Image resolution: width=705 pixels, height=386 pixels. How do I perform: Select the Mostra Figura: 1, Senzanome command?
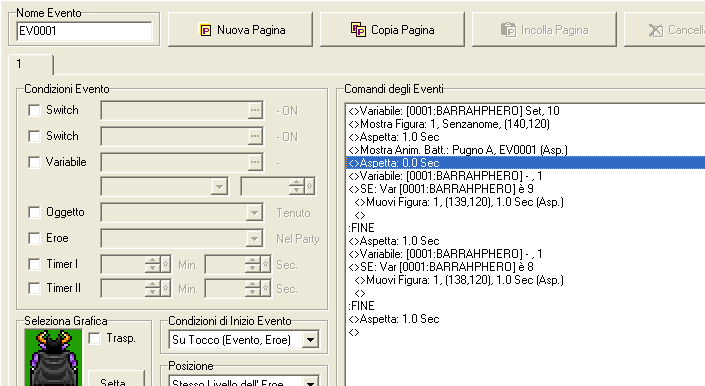[x=525, y=124]
